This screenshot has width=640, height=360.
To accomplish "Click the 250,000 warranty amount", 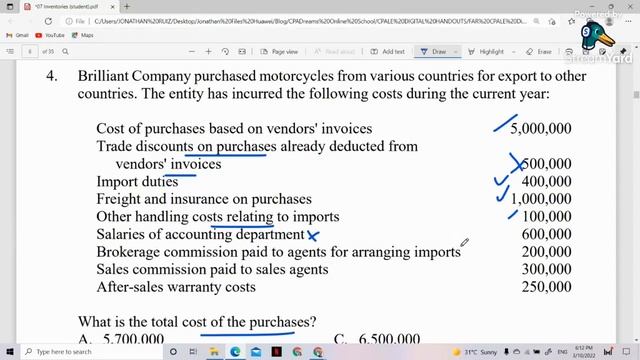I will 547,287.
